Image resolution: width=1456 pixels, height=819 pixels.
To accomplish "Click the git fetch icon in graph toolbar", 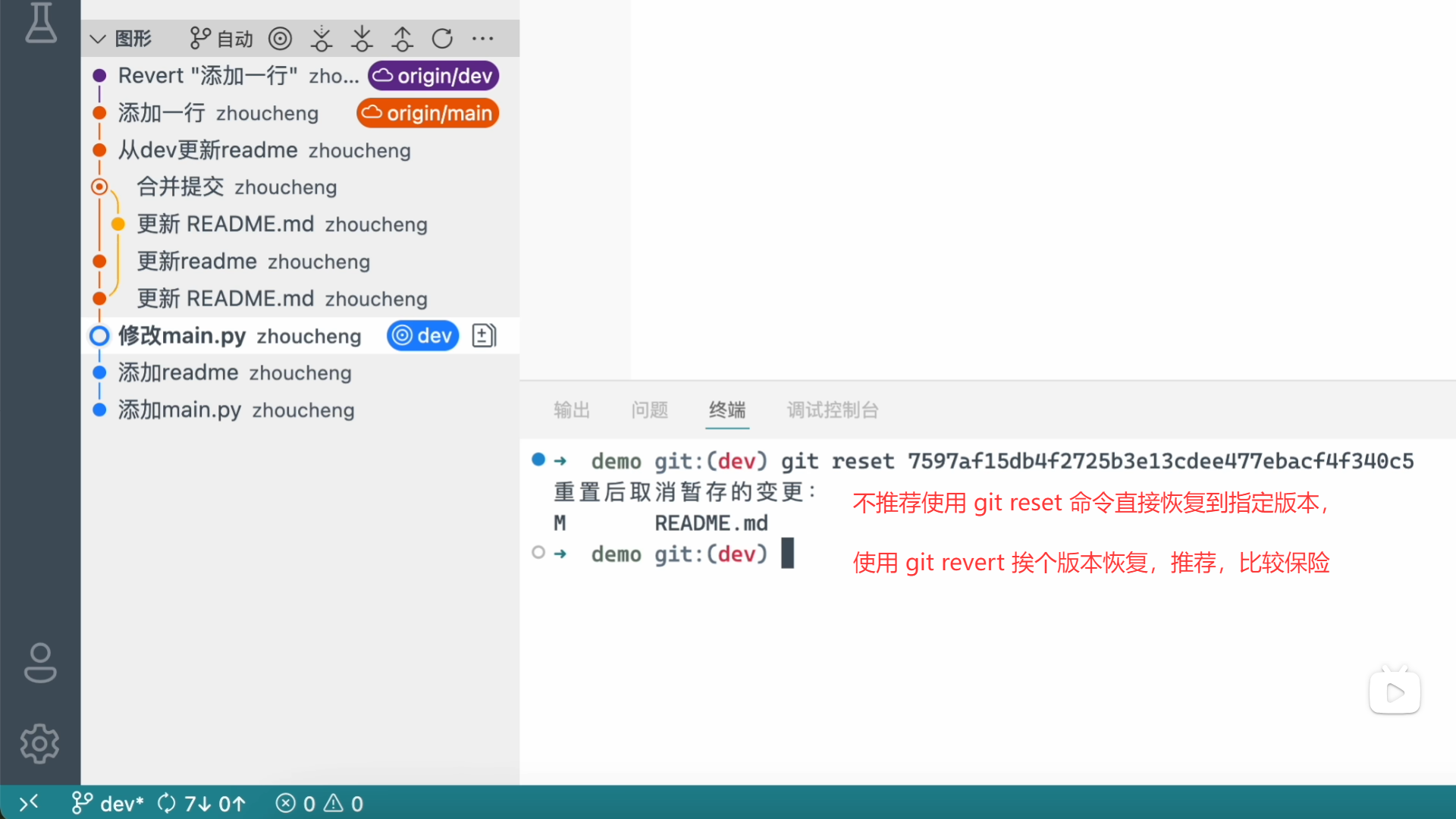I will coord(322,39).
